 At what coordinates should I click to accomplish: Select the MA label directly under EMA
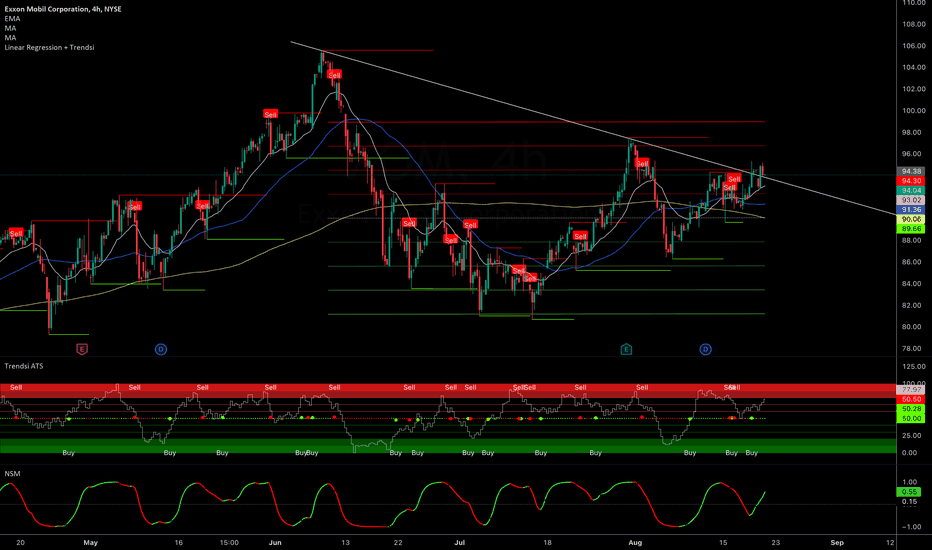pos(10,28)
